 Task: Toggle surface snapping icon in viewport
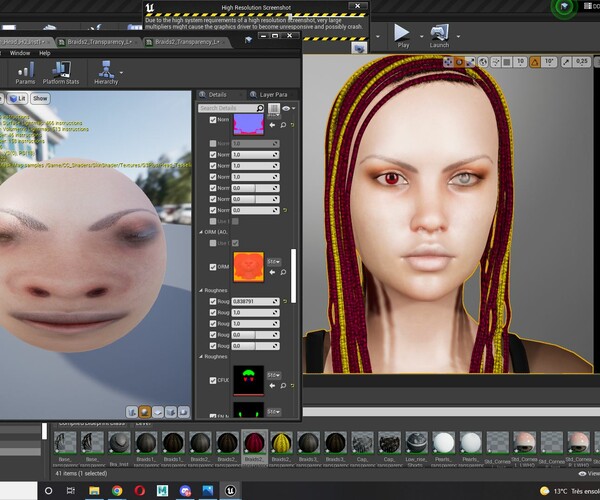pyautogui.click(x=496, y=62)
